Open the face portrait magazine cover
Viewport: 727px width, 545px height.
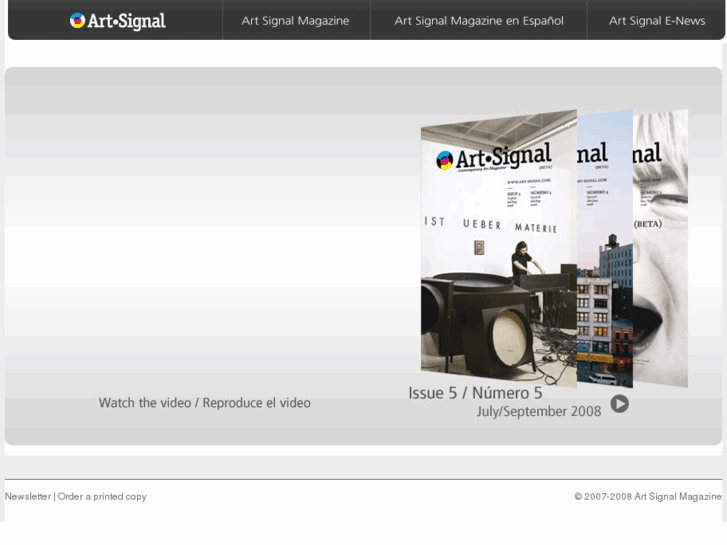pos(660,248)
